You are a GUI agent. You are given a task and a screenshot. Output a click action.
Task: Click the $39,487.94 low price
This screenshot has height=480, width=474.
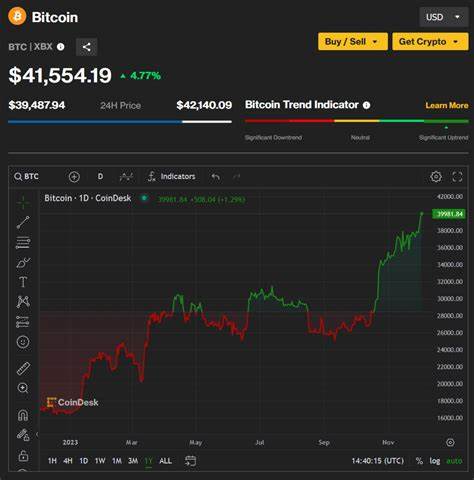(x=37, y=105)
